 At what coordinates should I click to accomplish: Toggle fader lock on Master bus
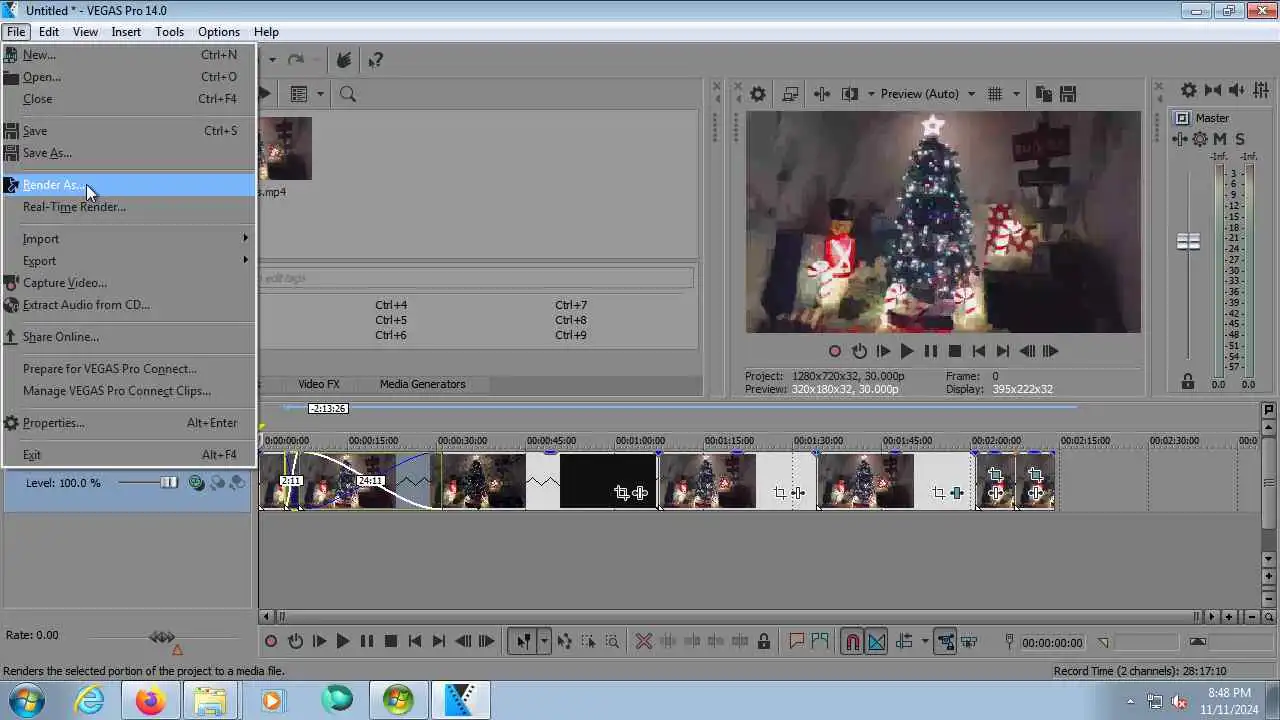click(1188, 382)
